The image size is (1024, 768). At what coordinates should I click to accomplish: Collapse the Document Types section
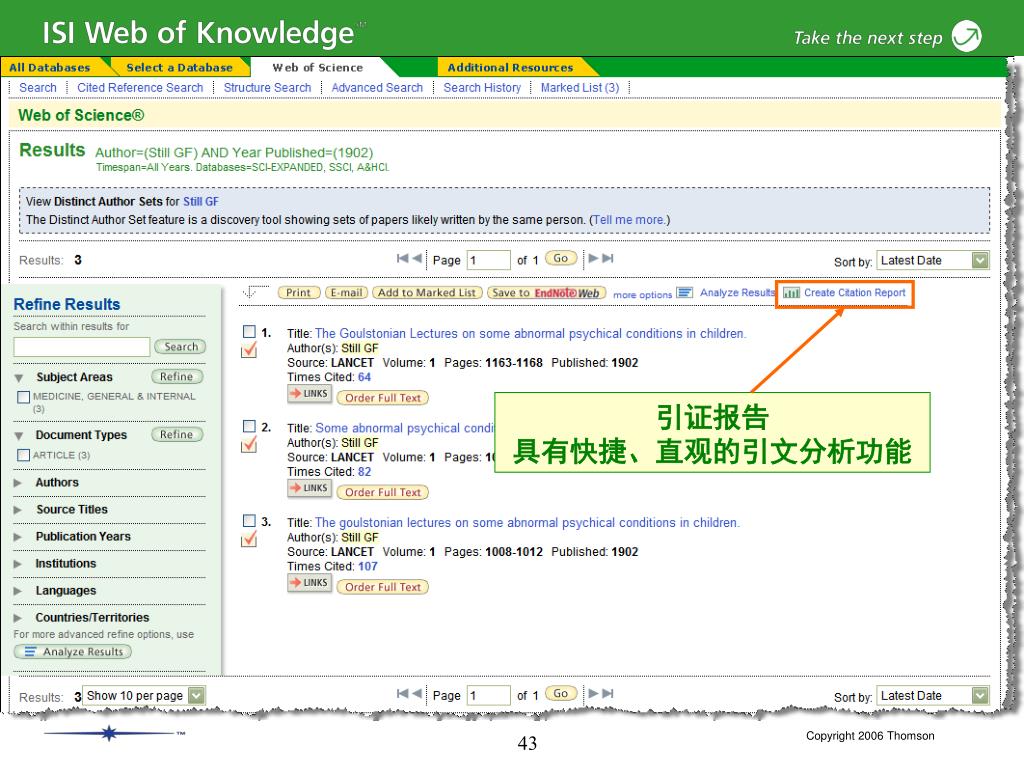coord(19,436)
